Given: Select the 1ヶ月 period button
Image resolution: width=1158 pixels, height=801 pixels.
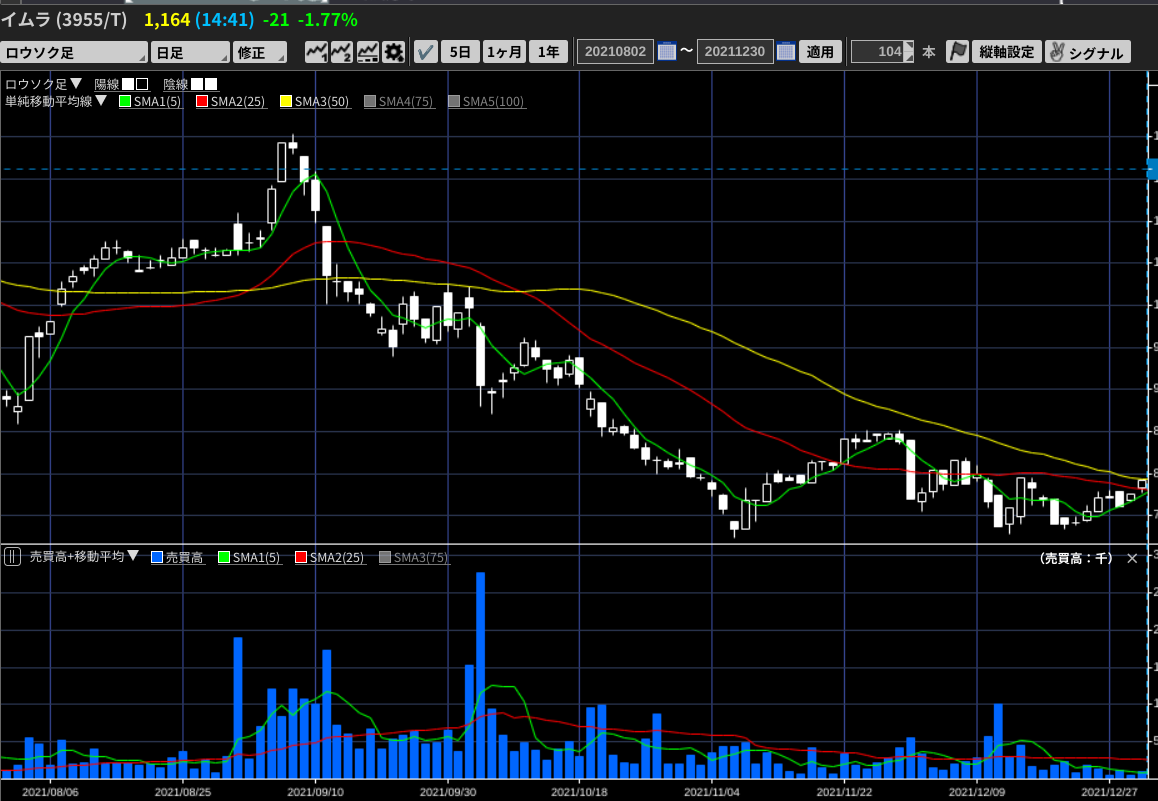Looking at the screenshot, I should tap(504, 52).
